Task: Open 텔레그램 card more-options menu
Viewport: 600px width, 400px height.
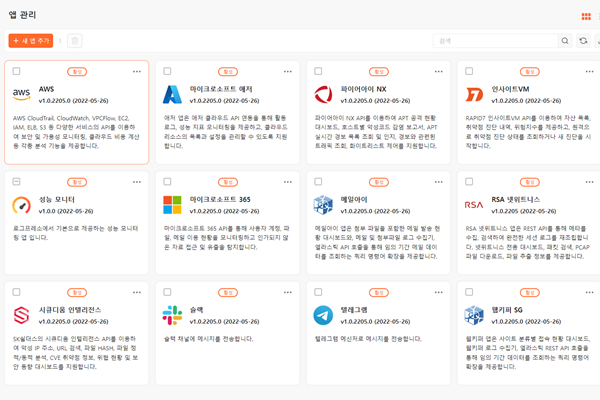Action: click(439, 292)
